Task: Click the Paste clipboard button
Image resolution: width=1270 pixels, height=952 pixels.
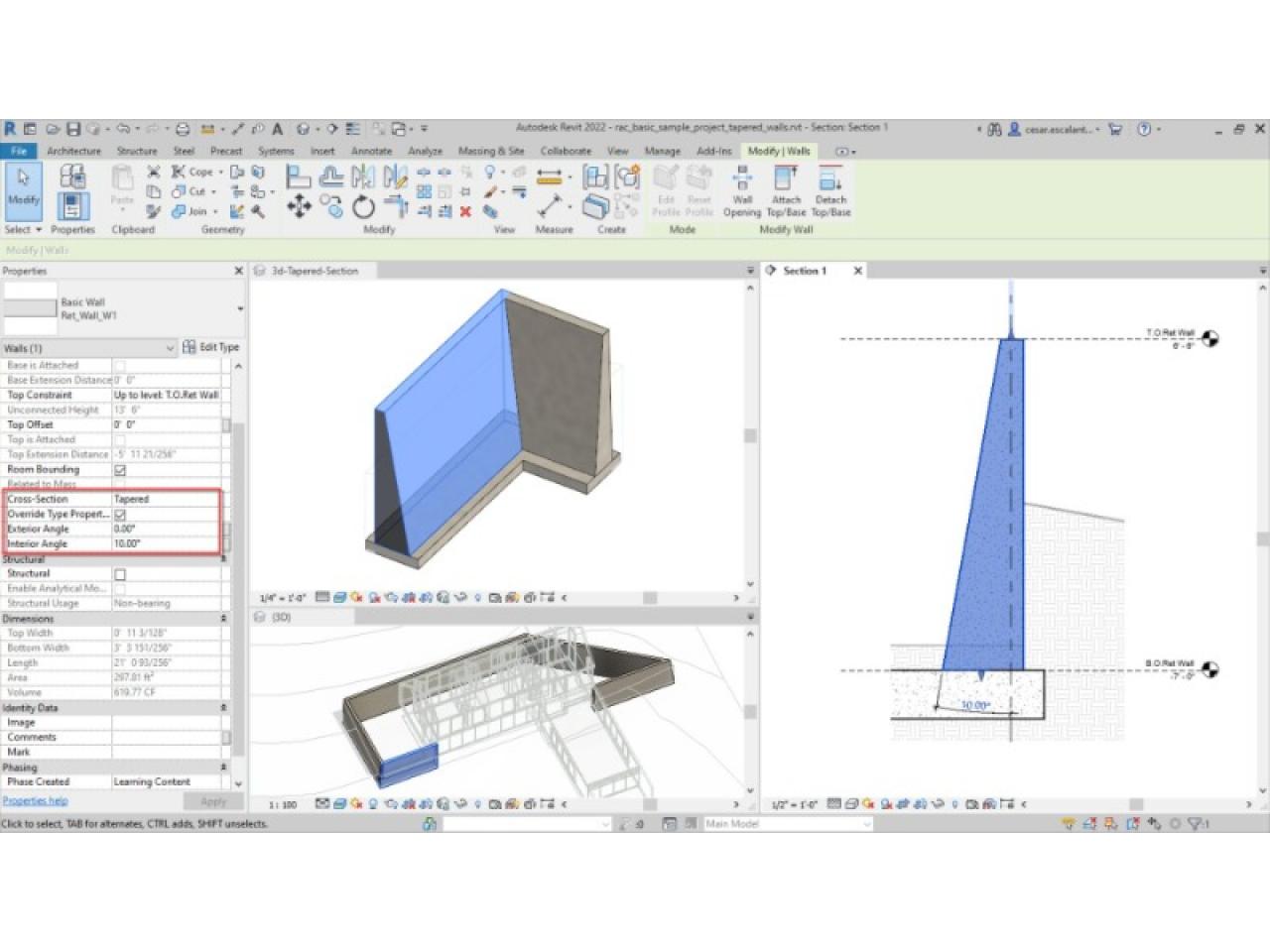Action: [122, 185]
